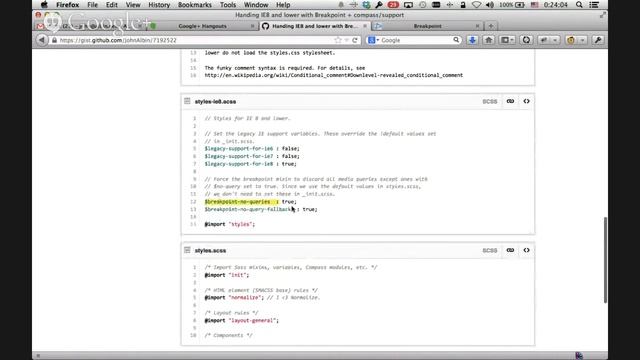Select the Handing IE8 and lower tab
Viewport: 640px width, 360px height.
pos(314,26)
